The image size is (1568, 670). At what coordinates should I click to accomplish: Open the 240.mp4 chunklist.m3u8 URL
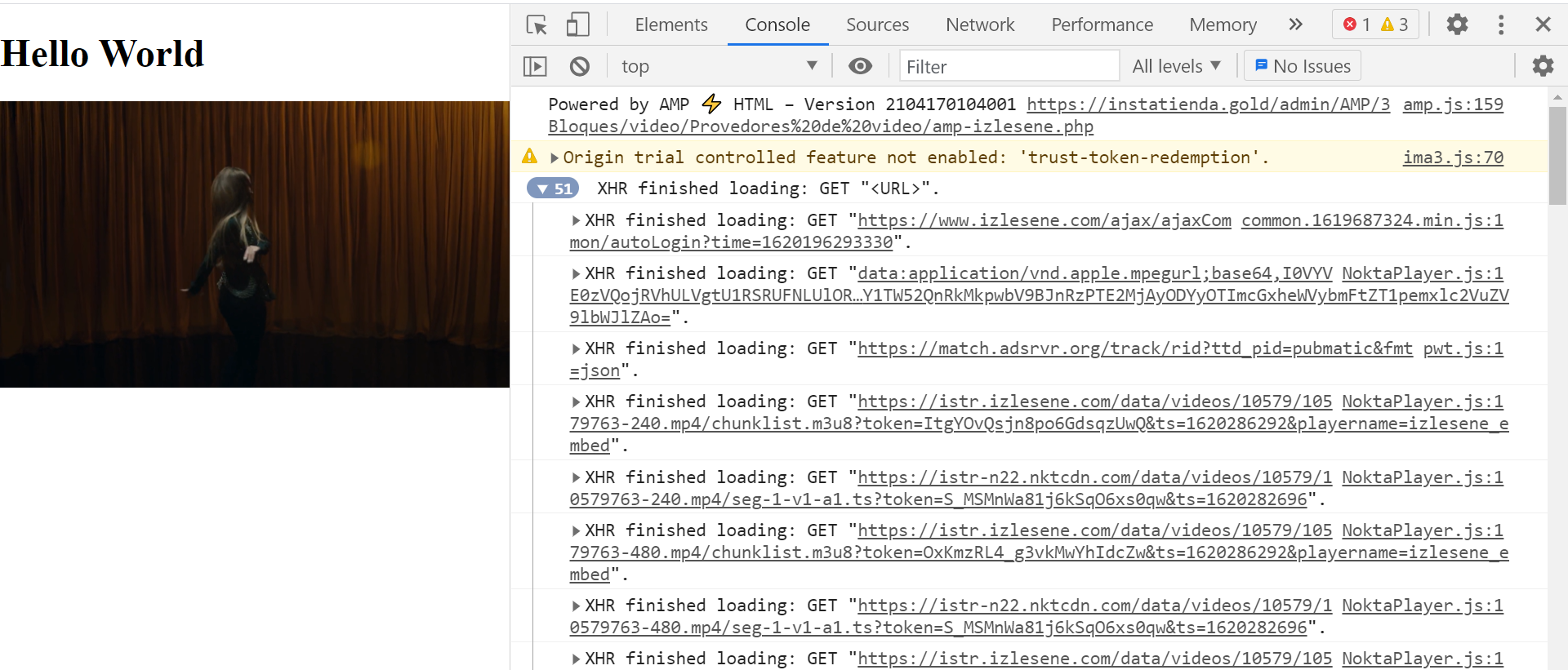(1039, 424)
